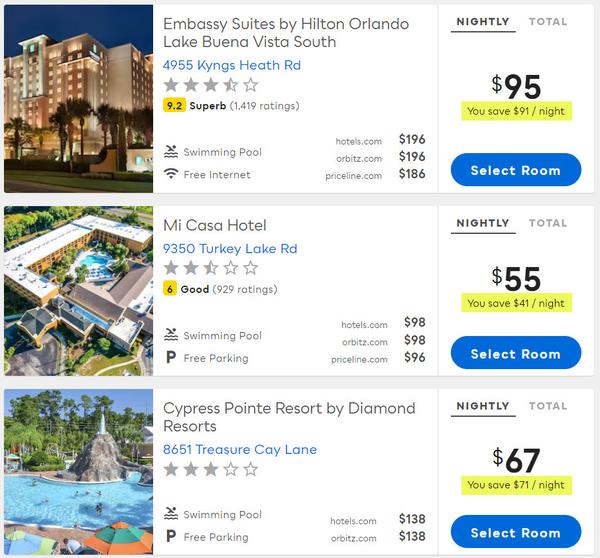Click Cypress Pointe swimming pool icon
The image size is (600, 558).
click(171, 514)
